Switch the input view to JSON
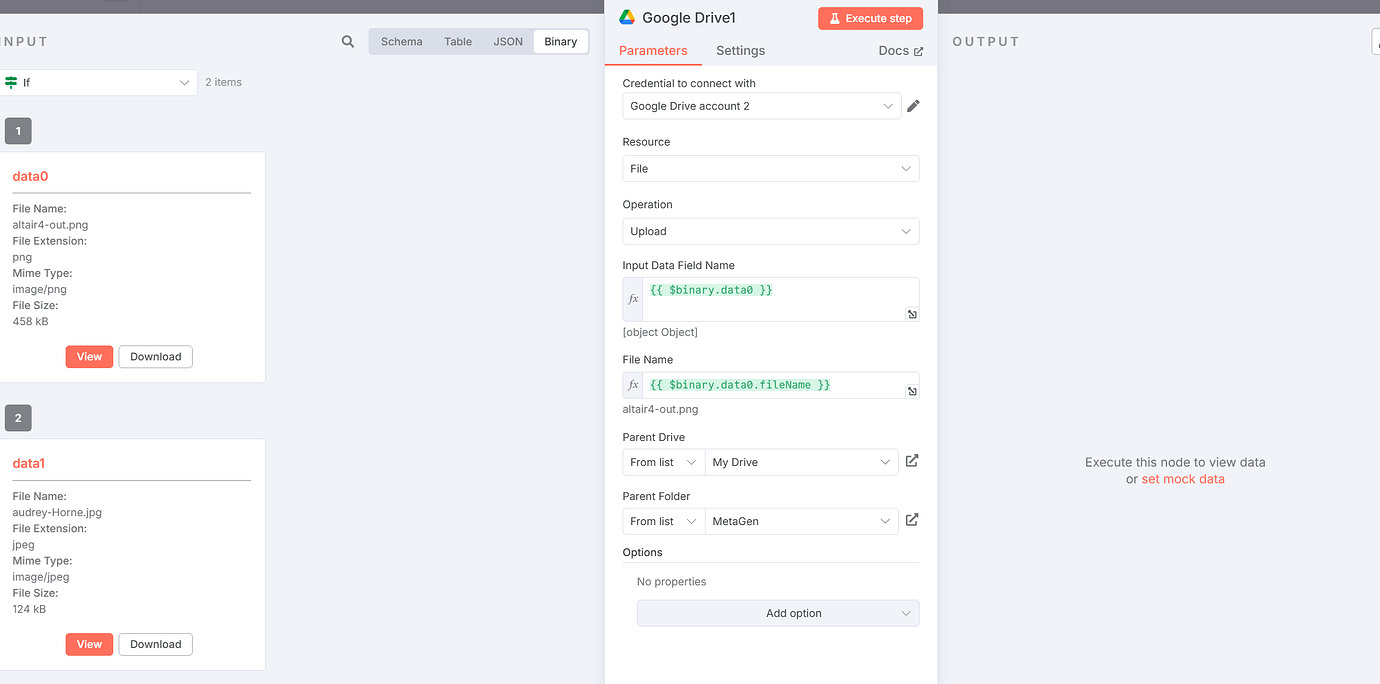This screenshot has height=684, width=1380. 508,42
